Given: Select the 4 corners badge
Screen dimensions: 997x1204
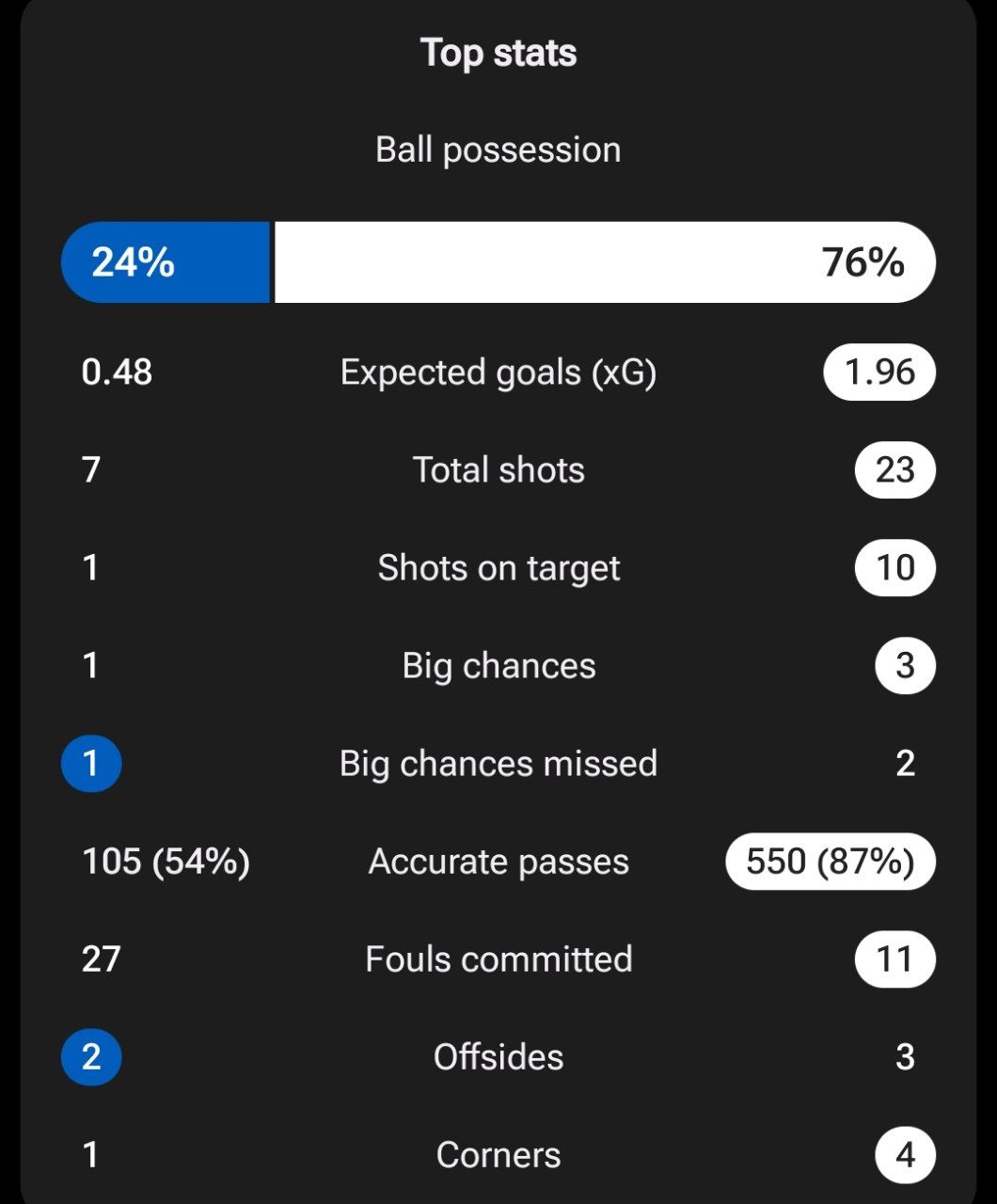Looking at the screenshot, I should click(x=905, y=1155).
